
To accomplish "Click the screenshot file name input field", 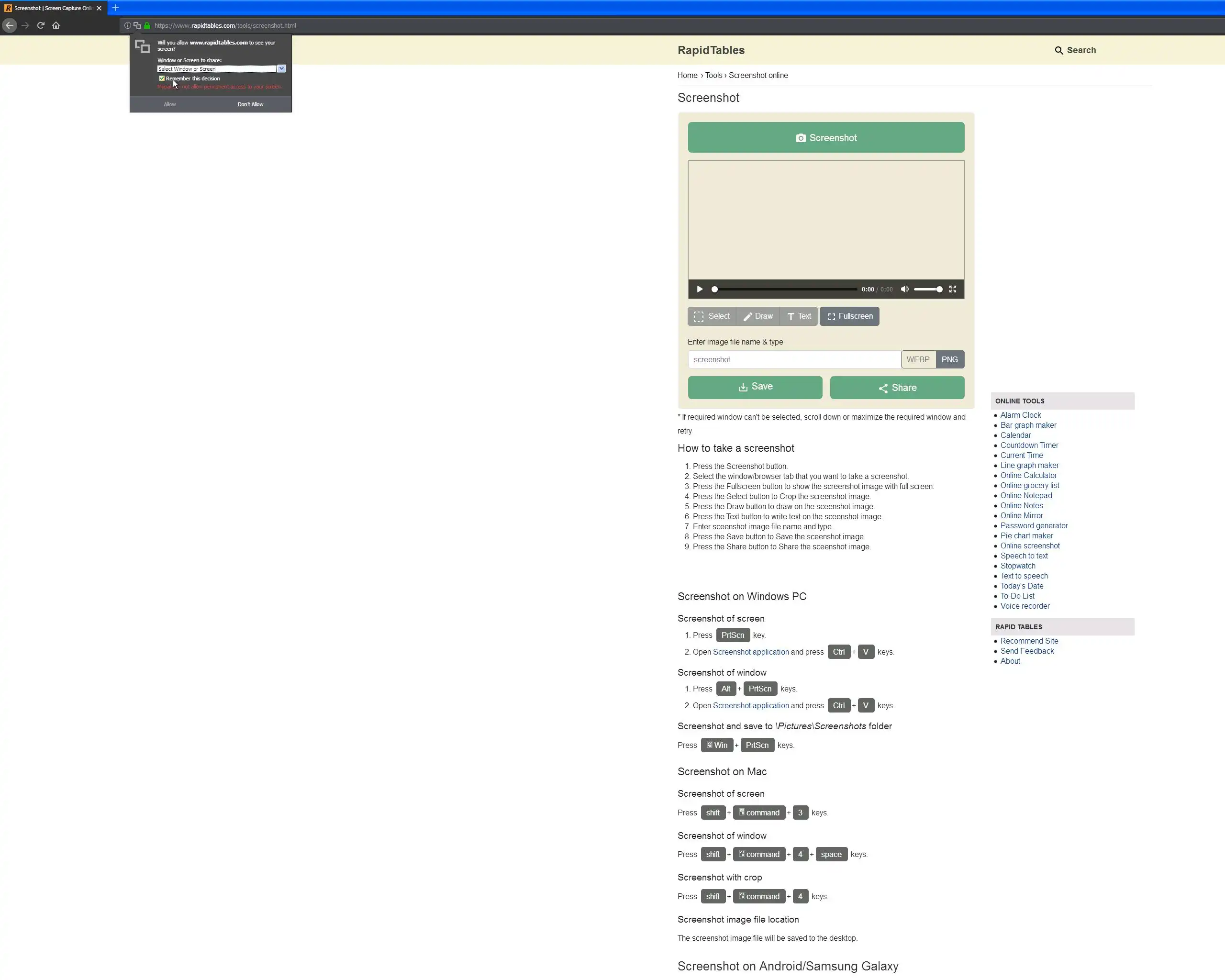I will pos(794,360).
